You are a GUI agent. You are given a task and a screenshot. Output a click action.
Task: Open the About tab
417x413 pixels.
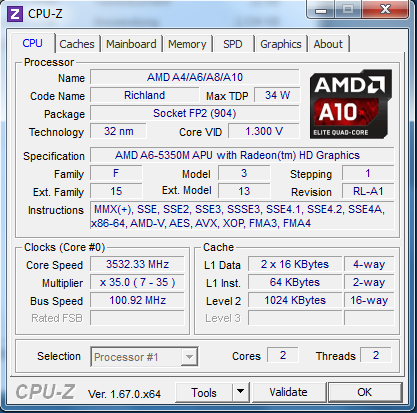328,44
